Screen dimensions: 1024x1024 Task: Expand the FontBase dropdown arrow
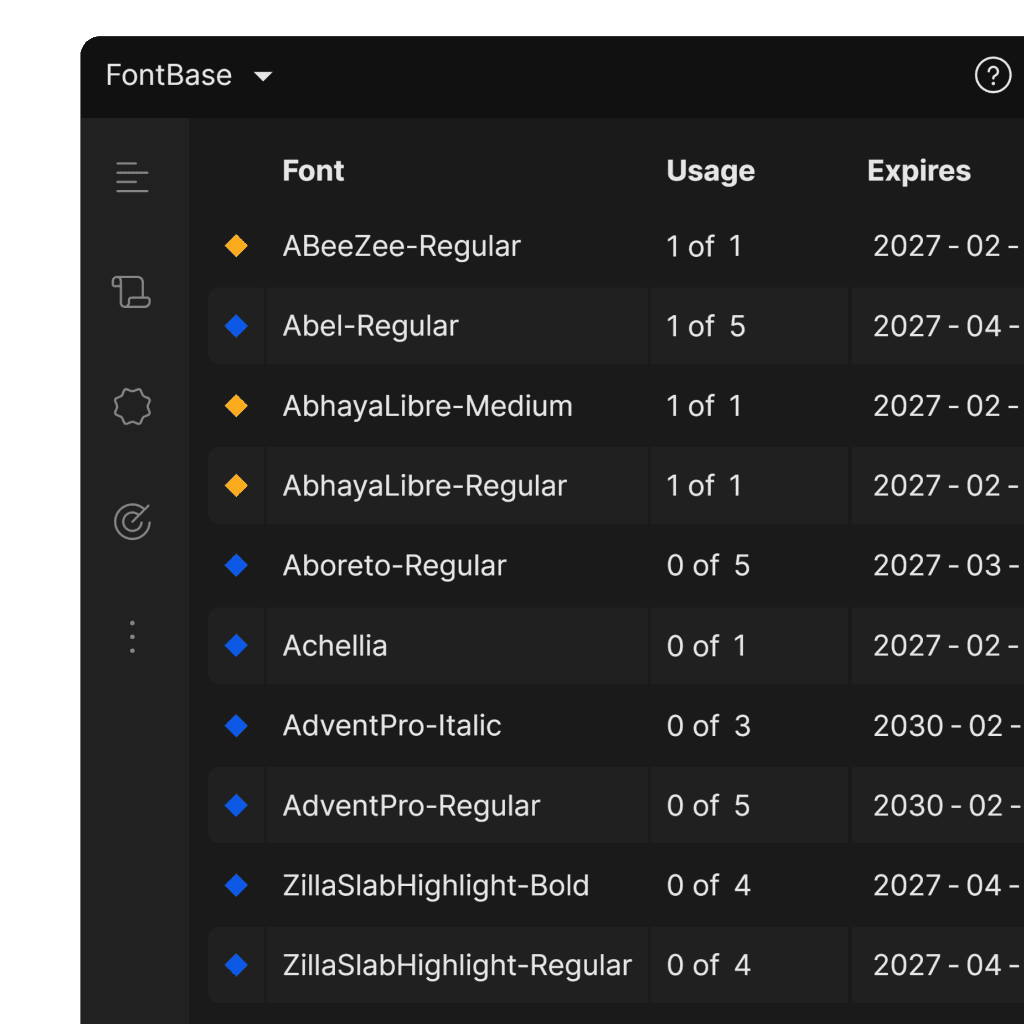click(x=263, y=76)
